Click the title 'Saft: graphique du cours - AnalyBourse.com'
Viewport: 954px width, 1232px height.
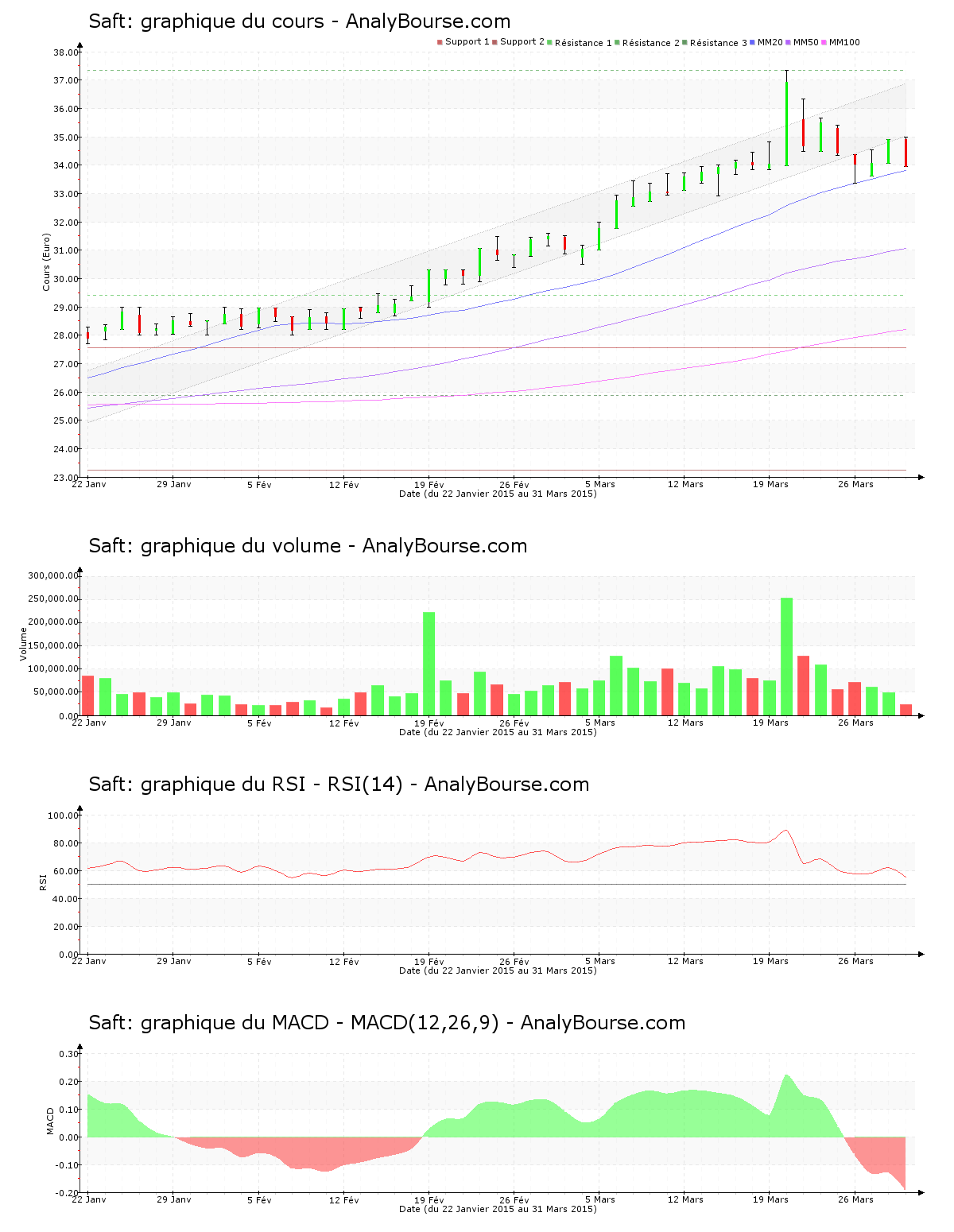[300, 21]
